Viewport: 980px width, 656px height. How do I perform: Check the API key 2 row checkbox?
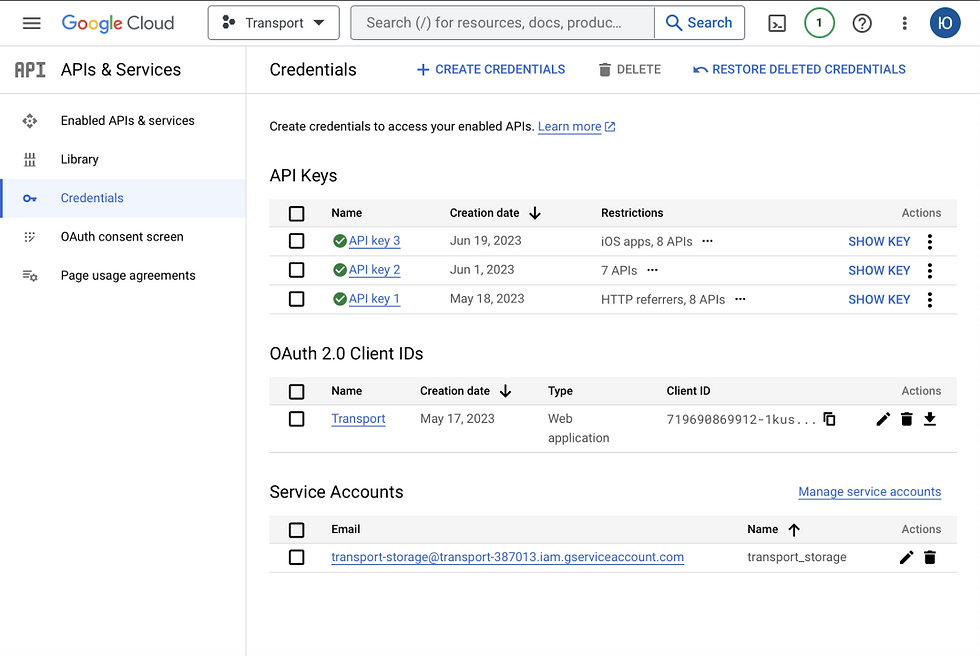coord(296,270)
